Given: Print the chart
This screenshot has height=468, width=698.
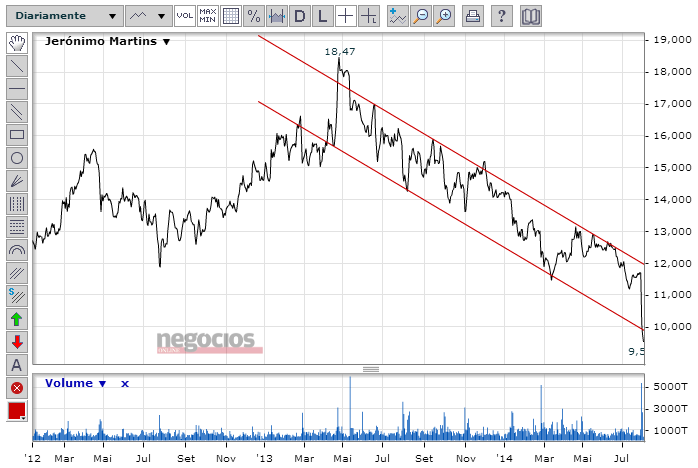Looking at the screenshot, I should tap(472, 16).
